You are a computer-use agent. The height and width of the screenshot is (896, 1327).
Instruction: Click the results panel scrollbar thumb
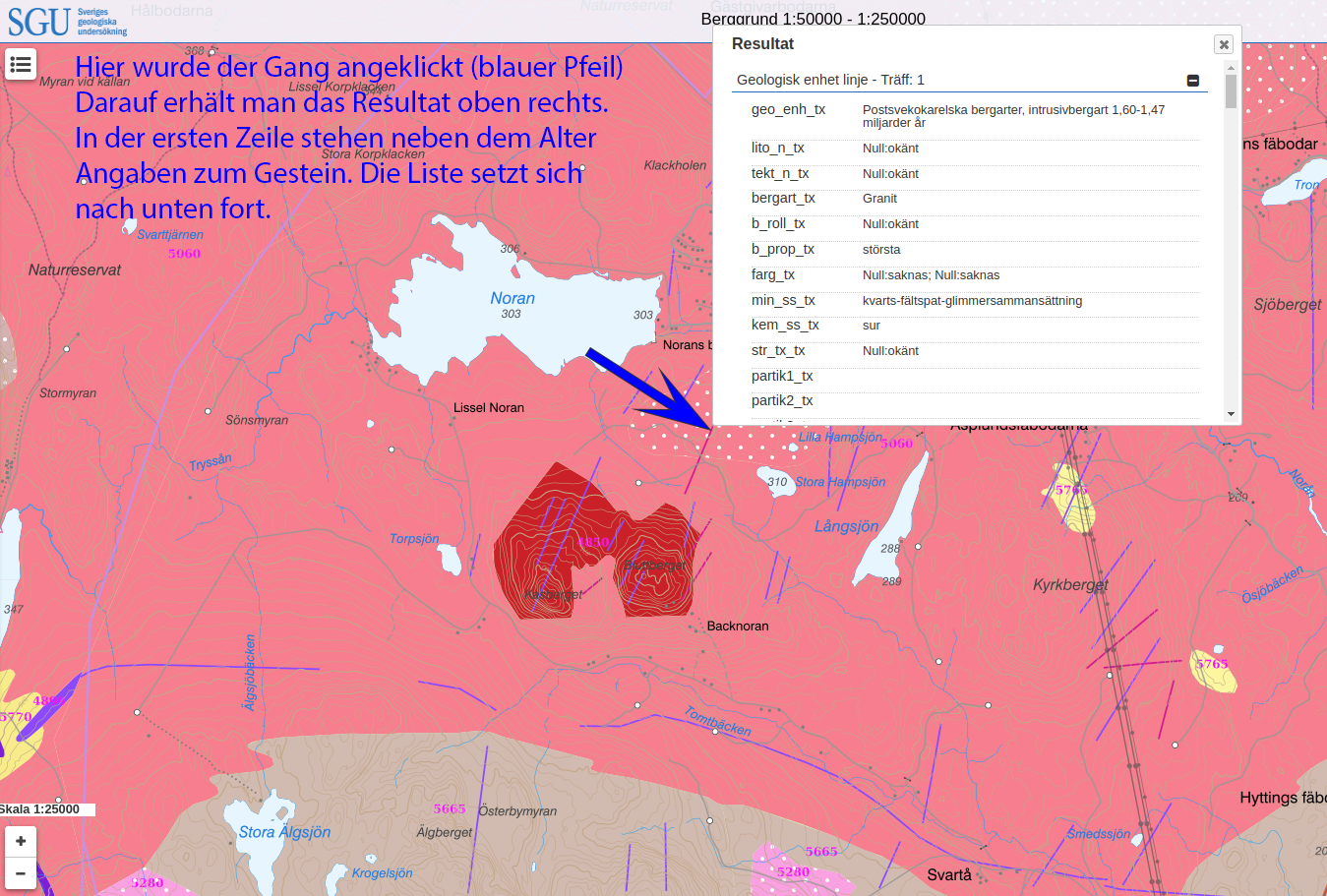pyautogui.click(x=1231, y=90)
